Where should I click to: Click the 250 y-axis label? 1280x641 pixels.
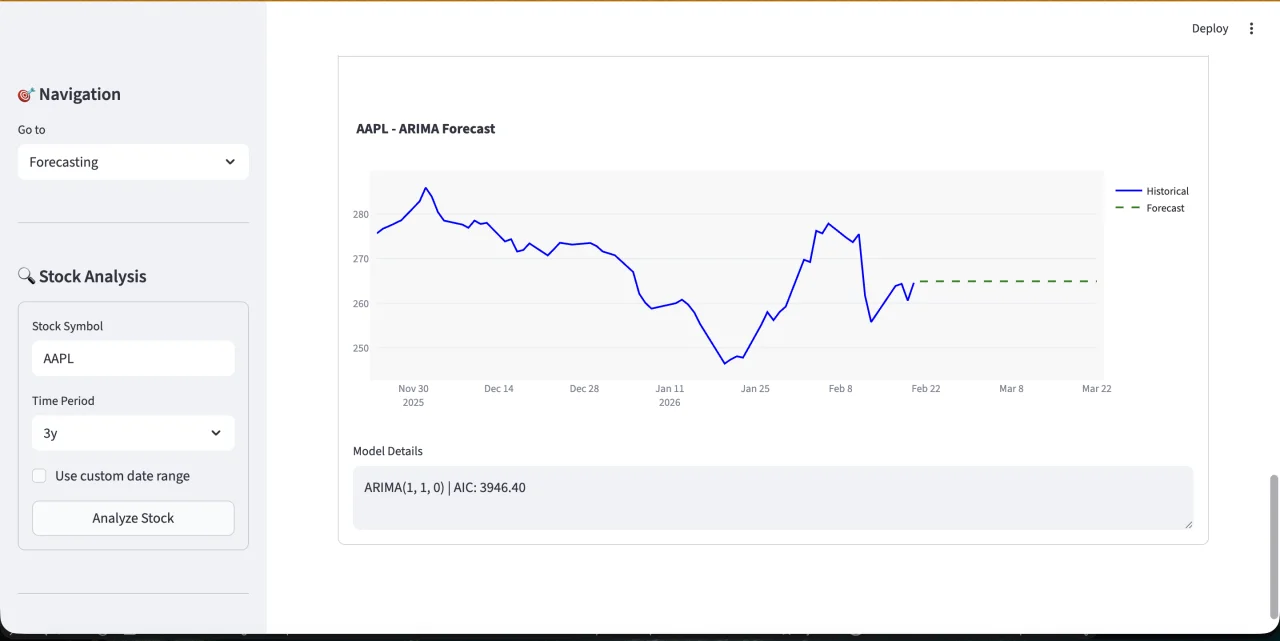(361, 349)
